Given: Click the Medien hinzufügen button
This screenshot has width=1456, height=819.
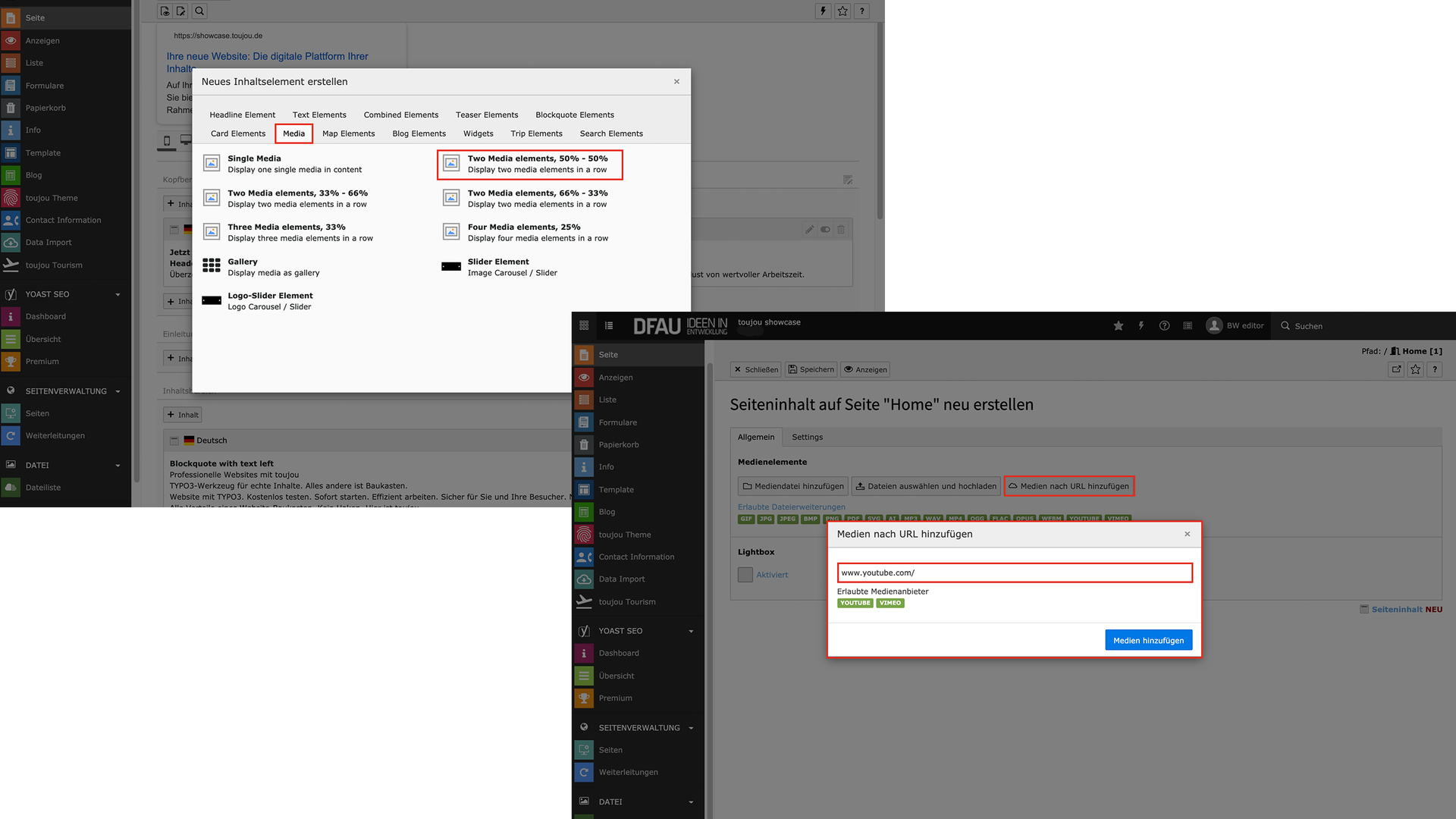Looking at the screenshot, I should pyautogui.click(x=1148, y=640).
